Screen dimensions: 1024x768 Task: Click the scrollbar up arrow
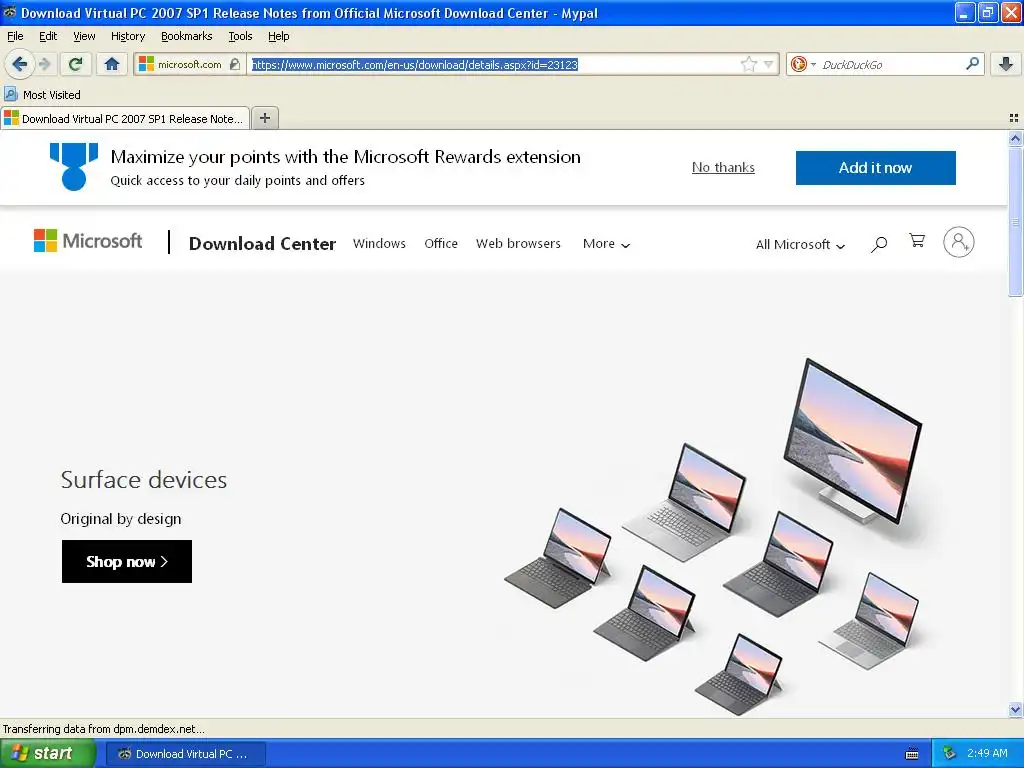(x=1015, y=138)
